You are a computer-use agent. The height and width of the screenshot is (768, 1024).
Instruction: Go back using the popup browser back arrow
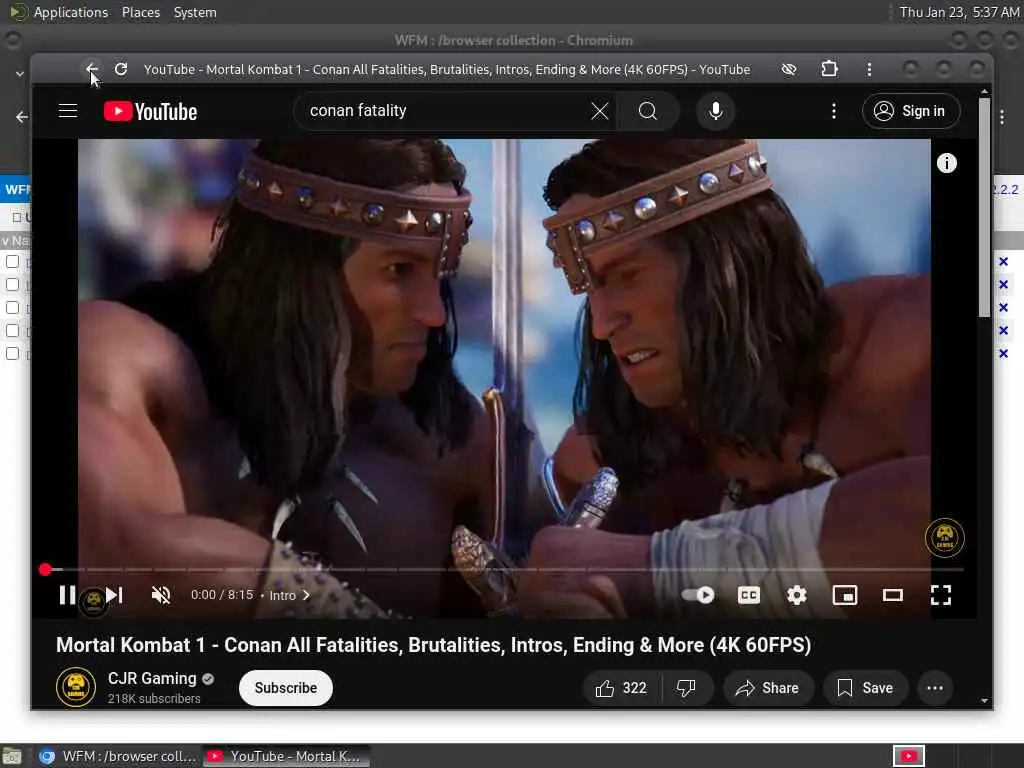click(91, 69)
